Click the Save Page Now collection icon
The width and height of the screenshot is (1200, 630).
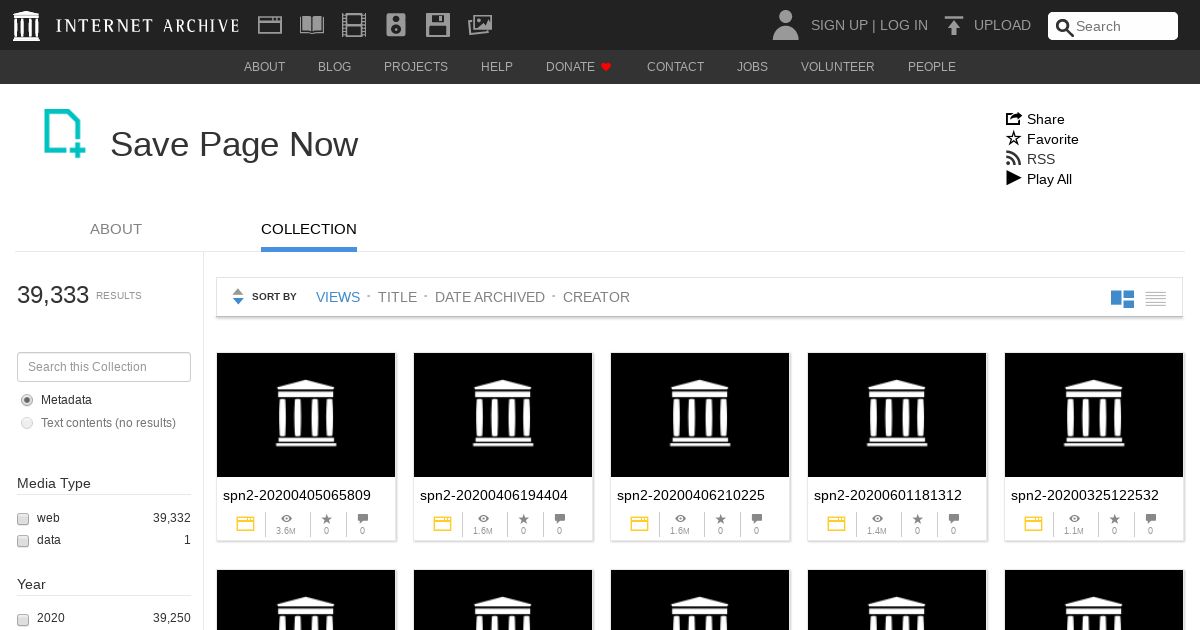coord(64,133)
